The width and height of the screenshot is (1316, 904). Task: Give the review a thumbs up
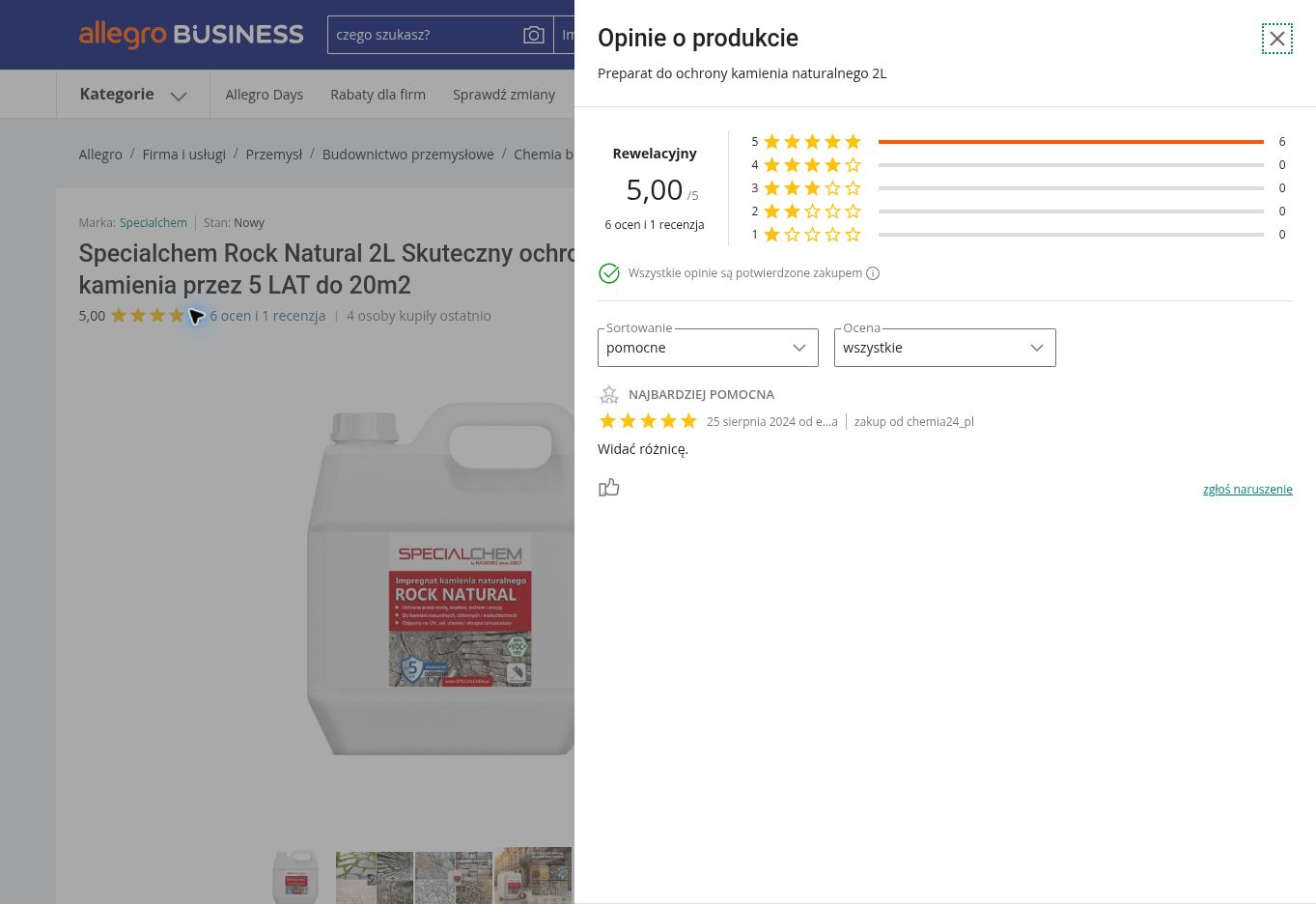(x=609, y=488)
